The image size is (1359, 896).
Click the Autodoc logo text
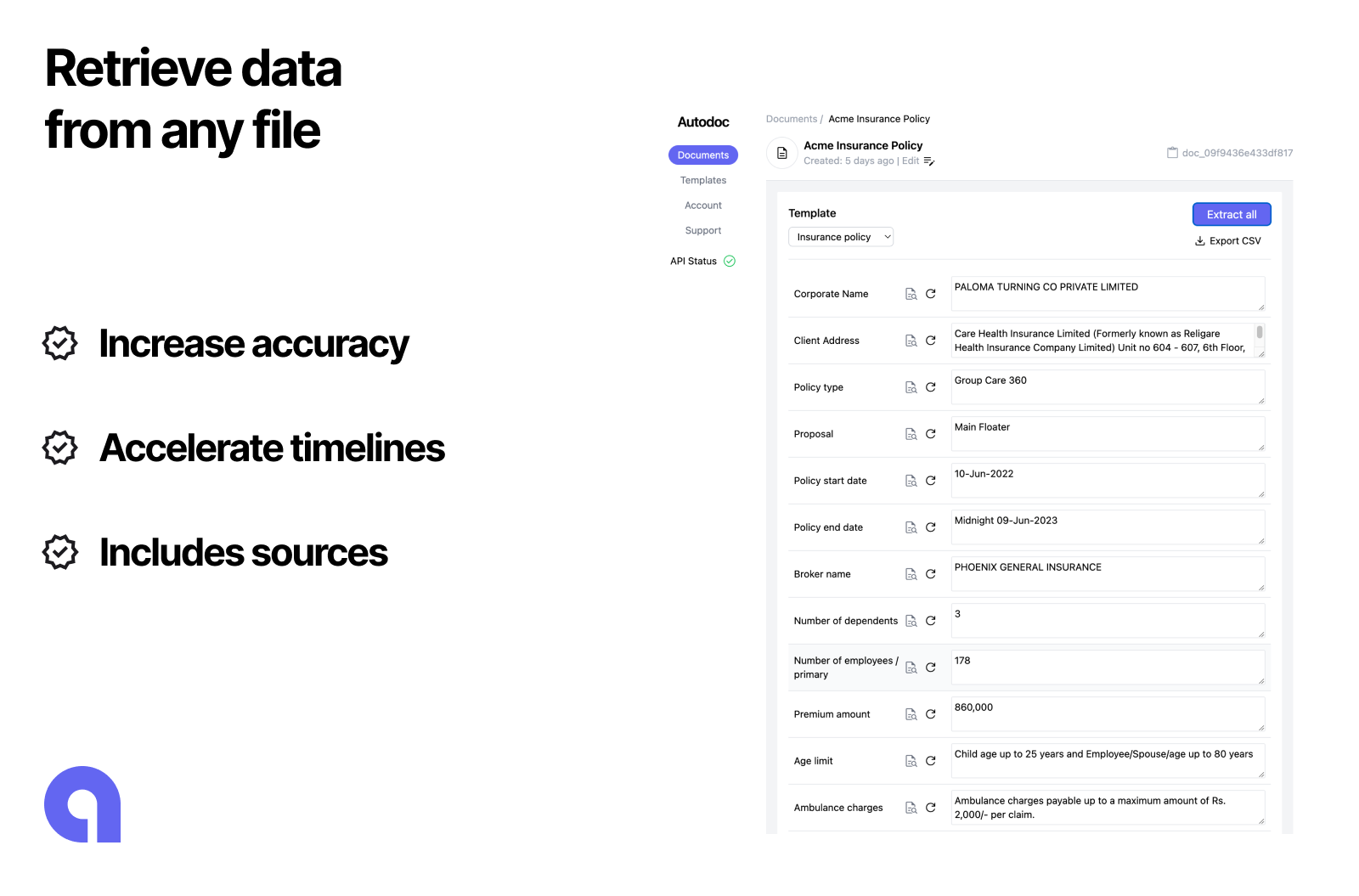point(703,122)
